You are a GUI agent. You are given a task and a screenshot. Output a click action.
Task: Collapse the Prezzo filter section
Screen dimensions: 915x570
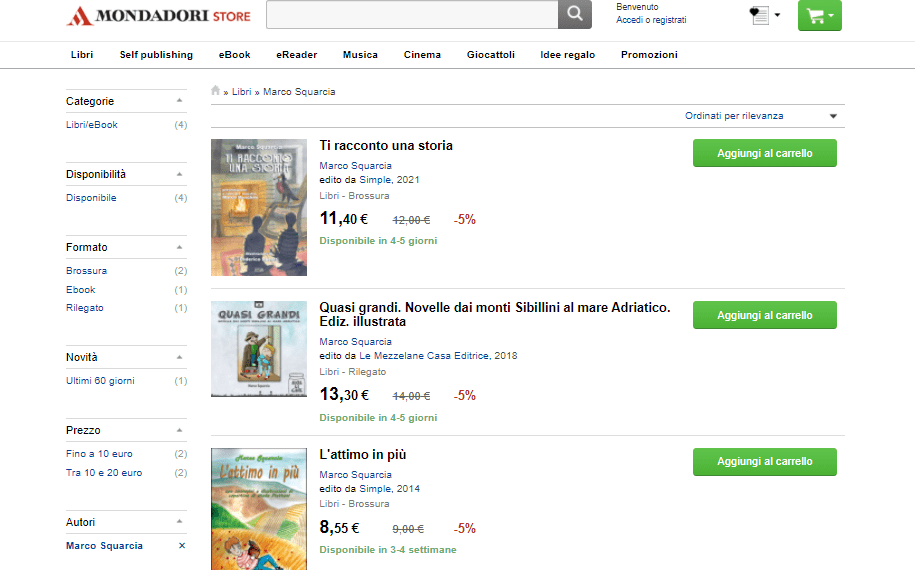coord(179,431)
